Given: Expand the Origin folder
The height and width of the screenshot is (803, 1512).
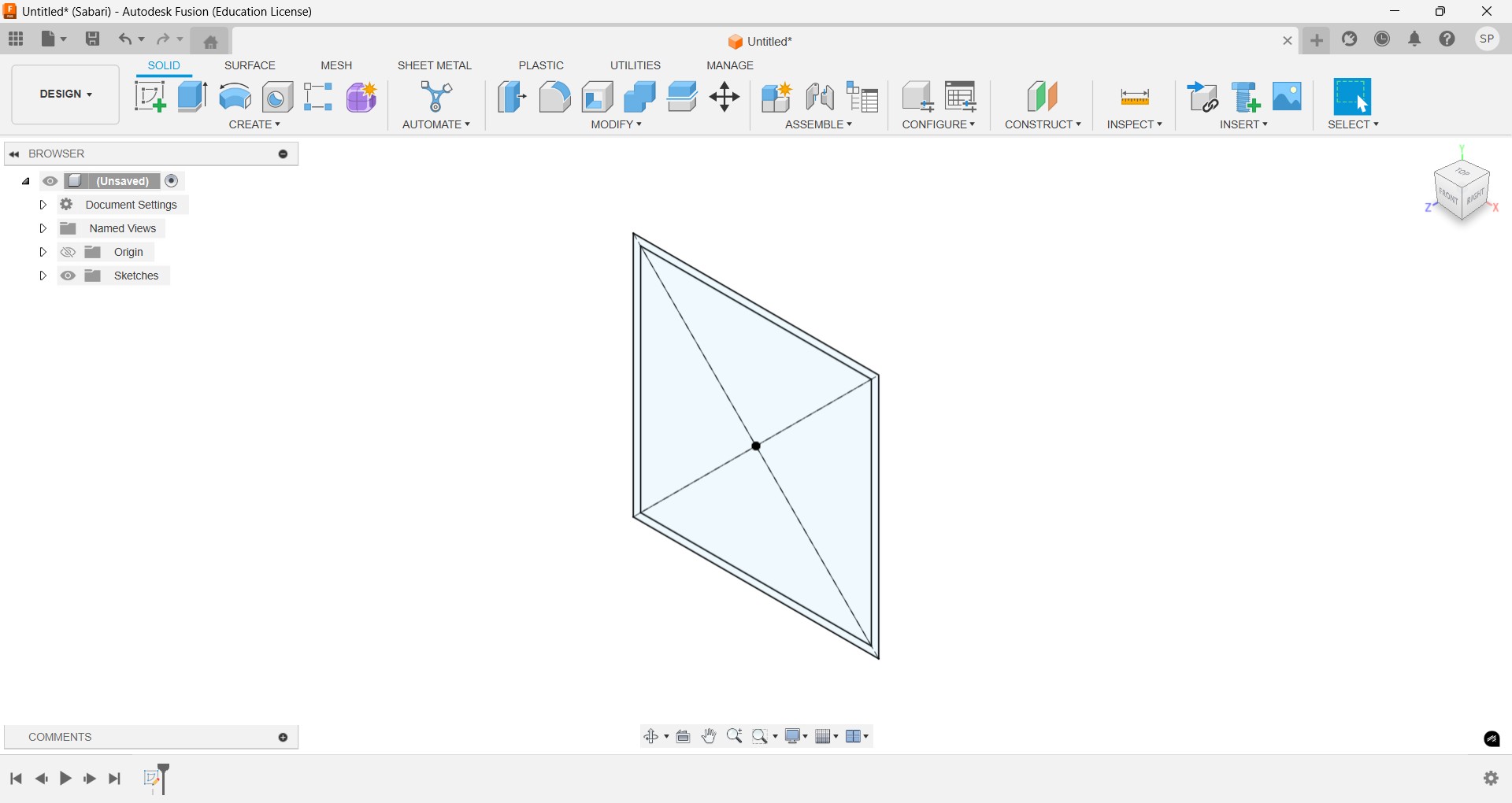Looking at the screenshot, I should (x=43, y=252).
